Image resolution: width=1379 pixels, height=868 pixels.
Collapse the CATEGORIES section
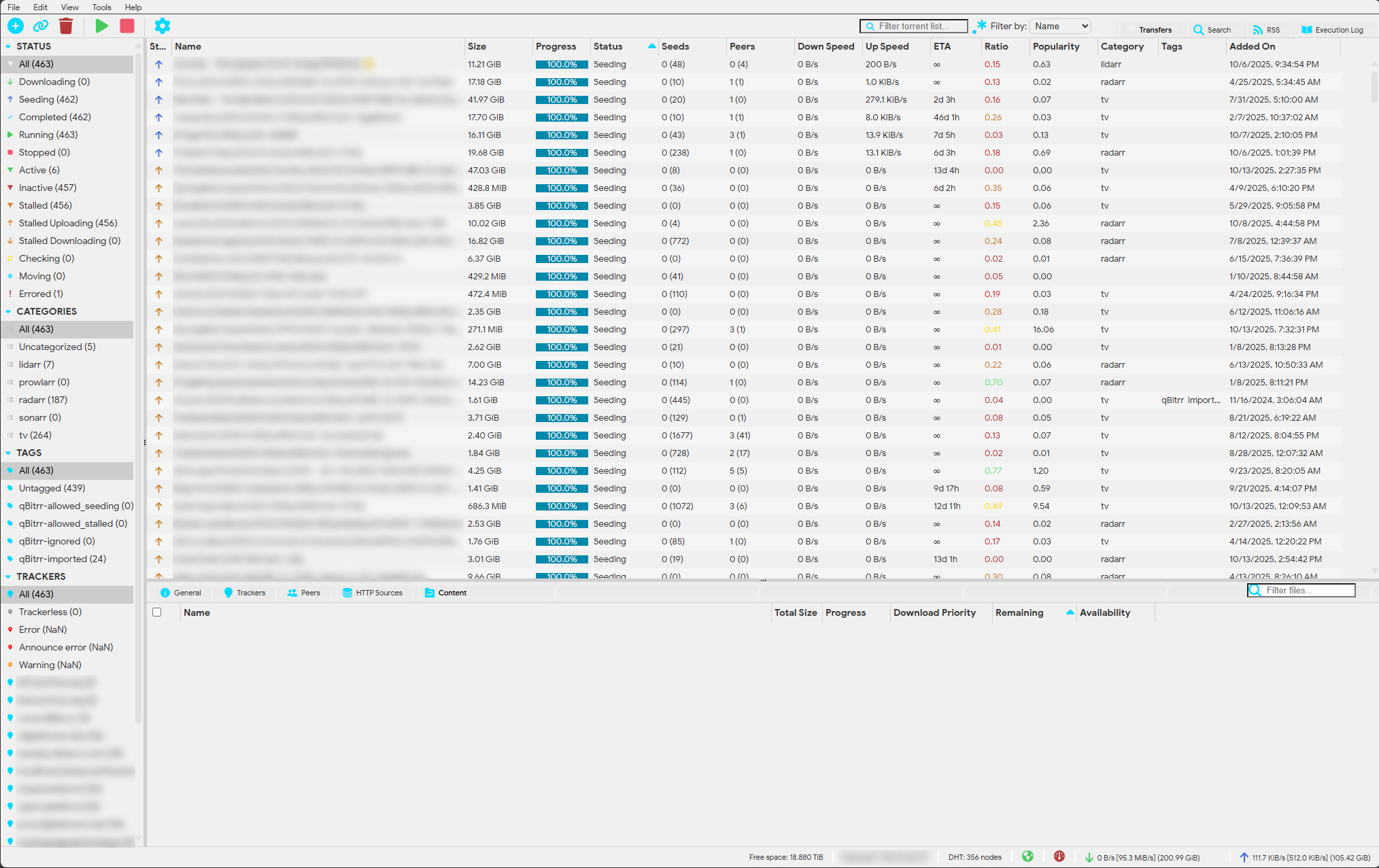(9, 311)
